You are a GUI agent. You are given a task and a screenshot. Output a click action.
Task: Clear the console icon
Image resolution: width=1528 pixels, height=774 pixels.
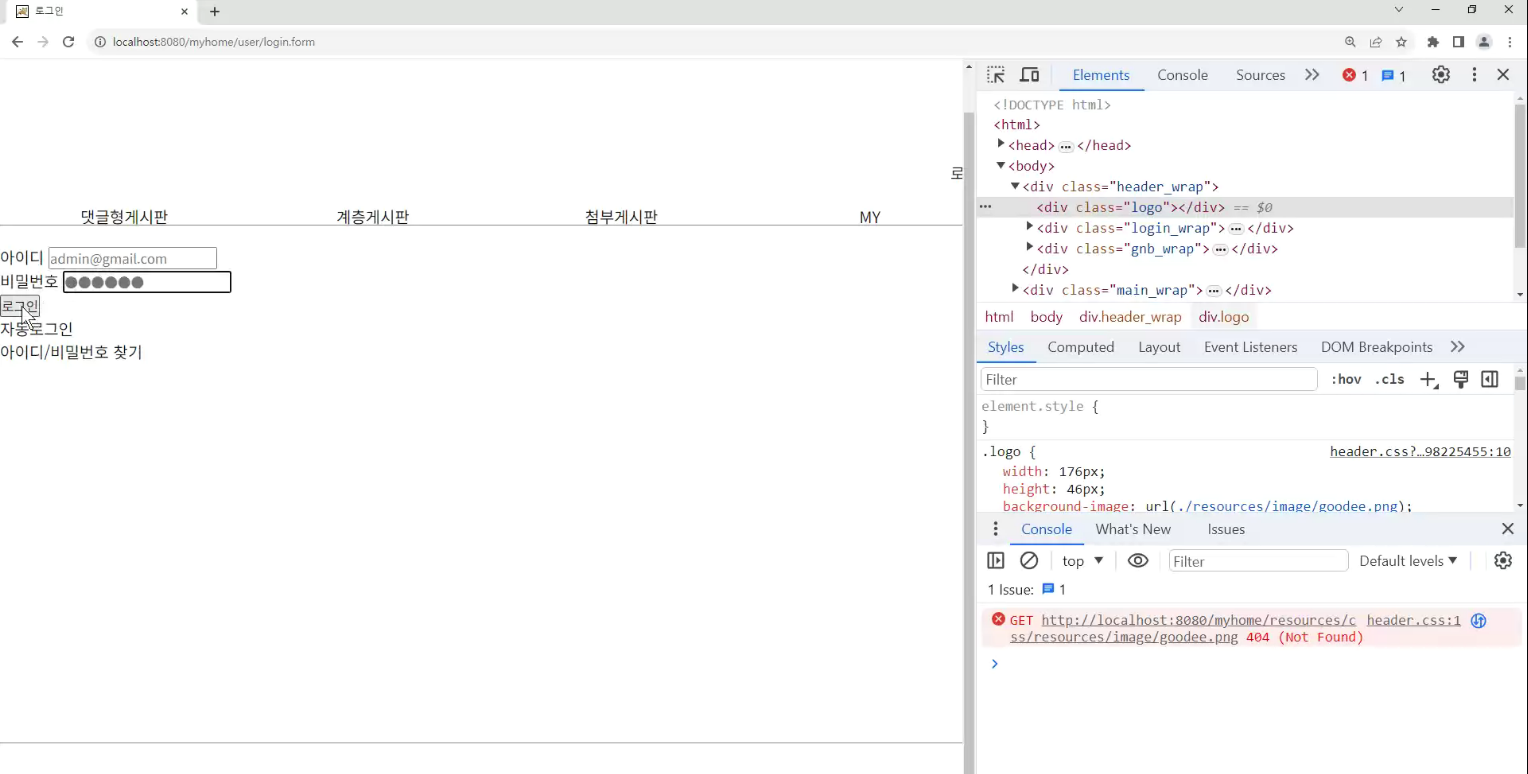pos(1029,561)
